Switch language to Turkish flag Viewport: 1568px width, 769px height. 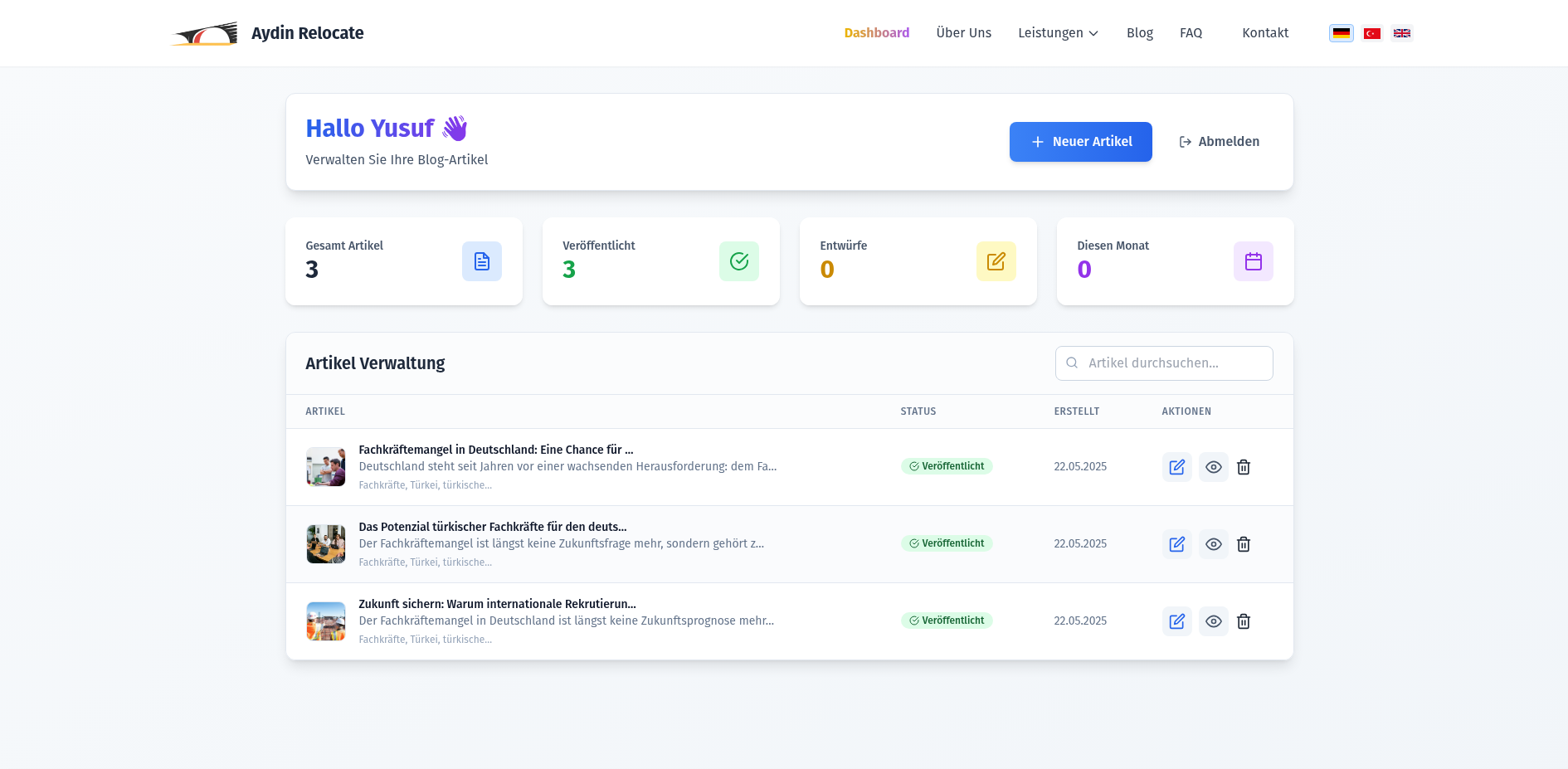point(1371,33)
